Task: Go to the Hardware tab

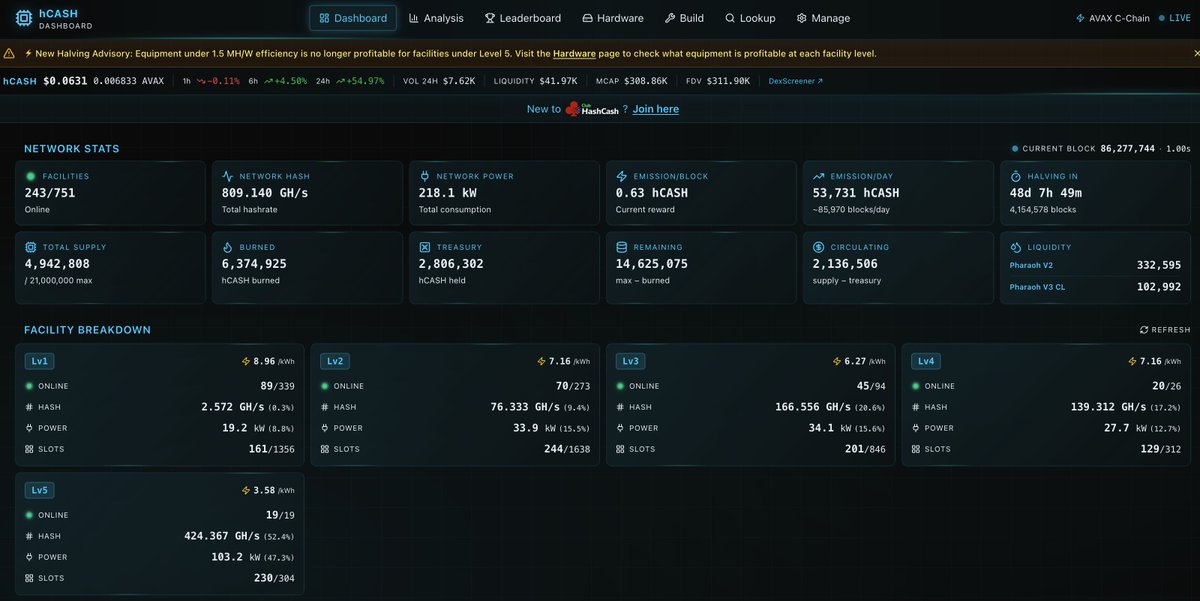Action: pyautogui.click(x=613, y=18)
